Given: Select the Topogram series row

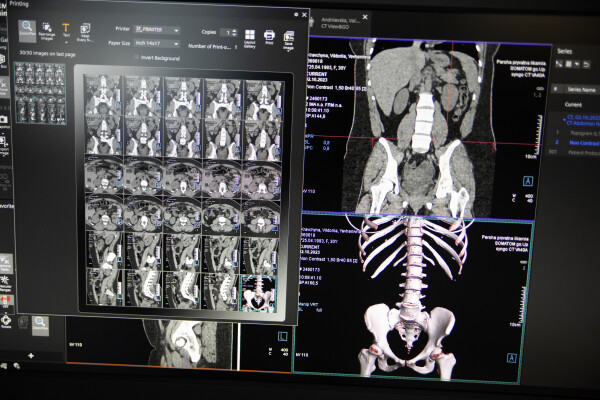Looking at the screenshot, I should [574, 133].
